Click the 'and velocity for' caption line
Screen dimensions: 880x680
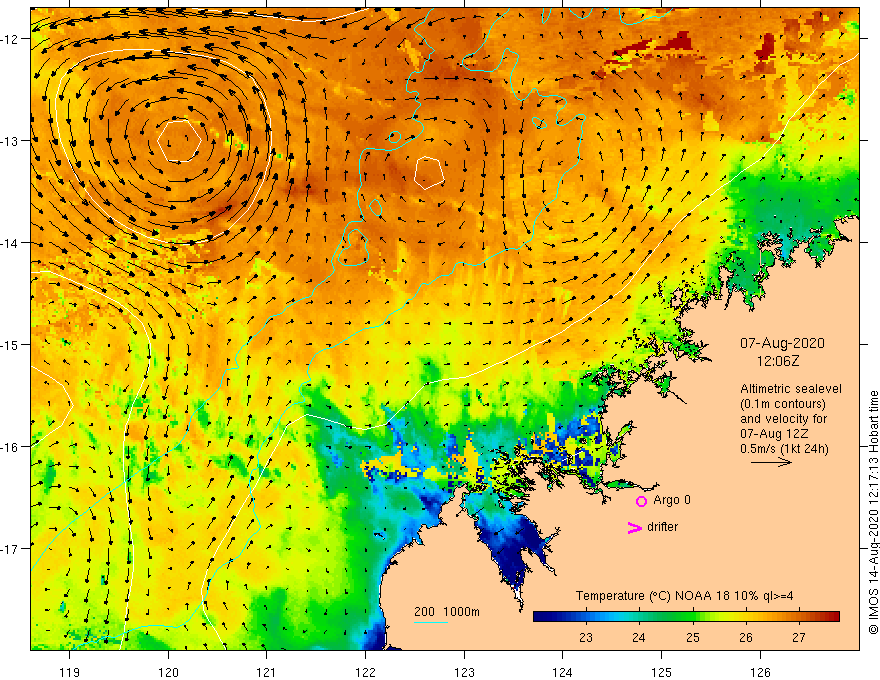point(783,419)
